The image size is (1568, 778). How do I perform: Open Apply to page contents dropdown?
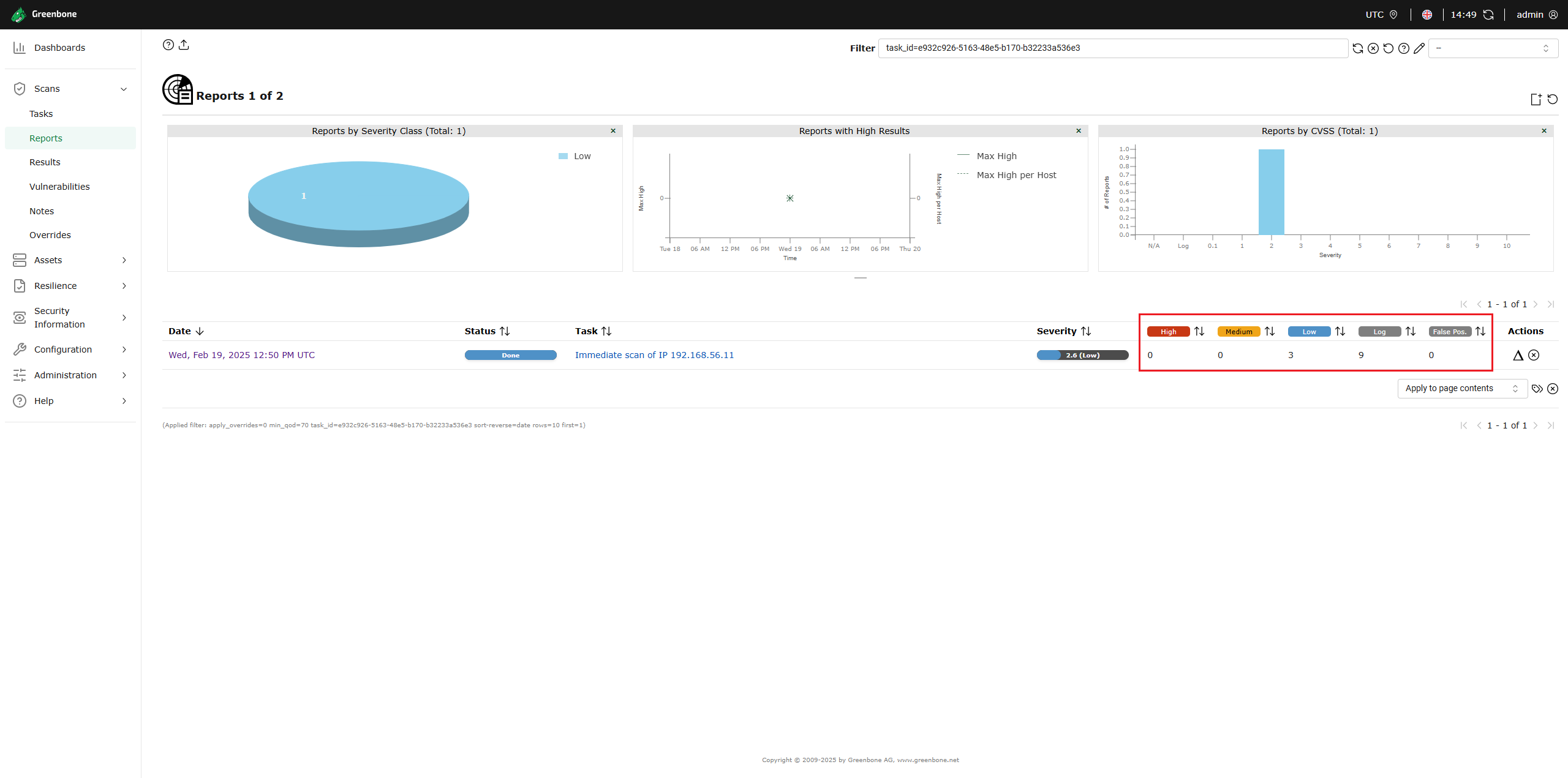click(x=1461, y=389)
